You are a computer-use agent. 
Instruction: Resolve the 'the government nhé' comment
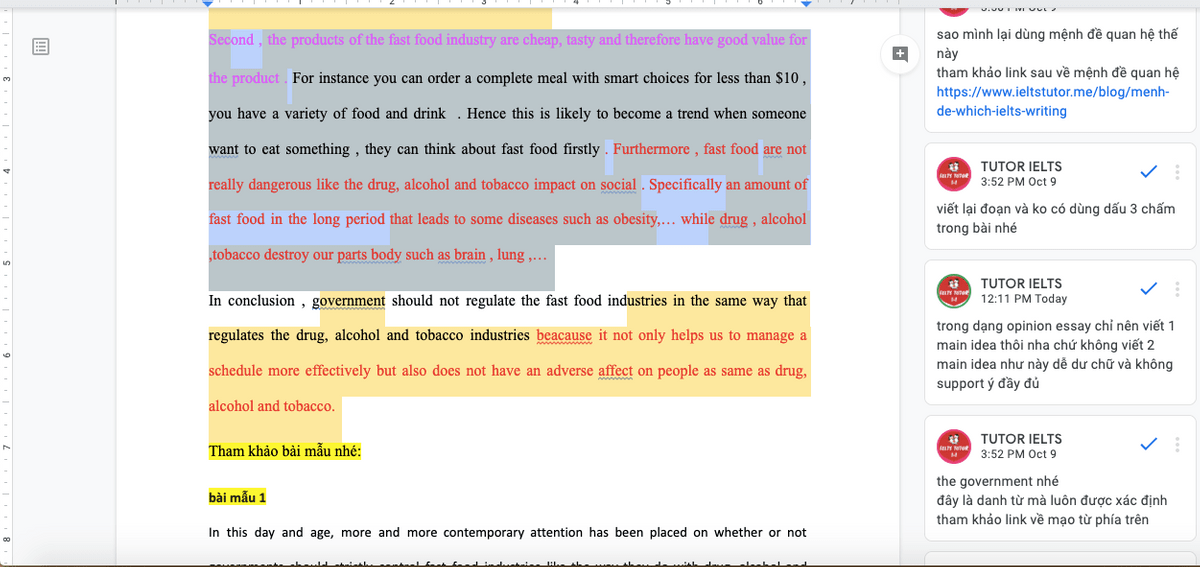[1149, 445]
